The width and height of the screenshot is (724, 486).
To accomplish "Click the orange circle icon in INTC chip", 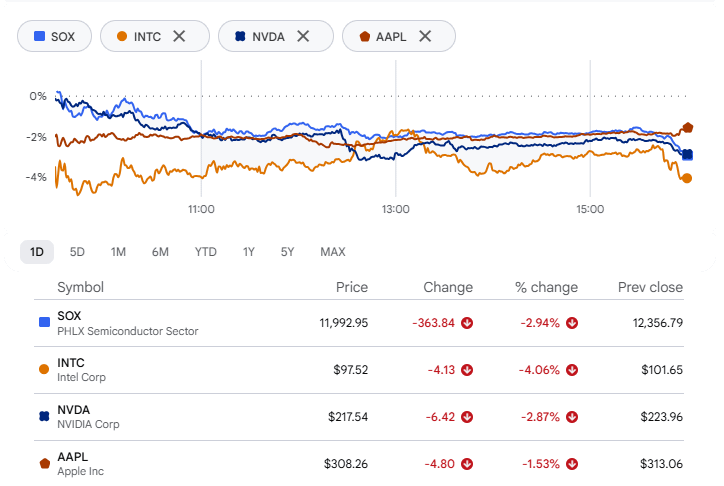I will (122, 36).
